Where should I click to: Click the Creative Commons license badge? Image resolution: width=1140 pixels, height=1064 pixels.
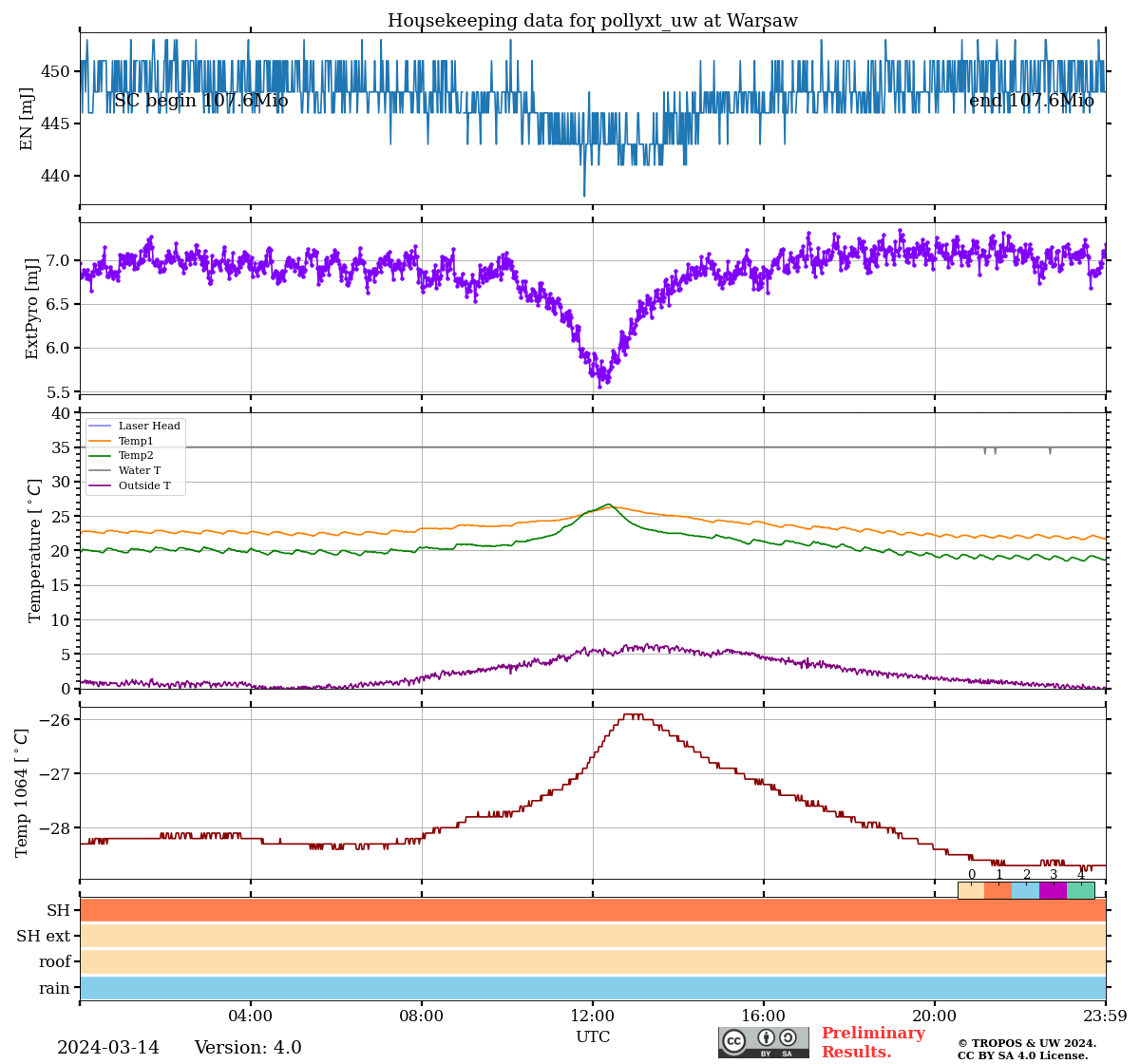click(x=764, y=1042)
